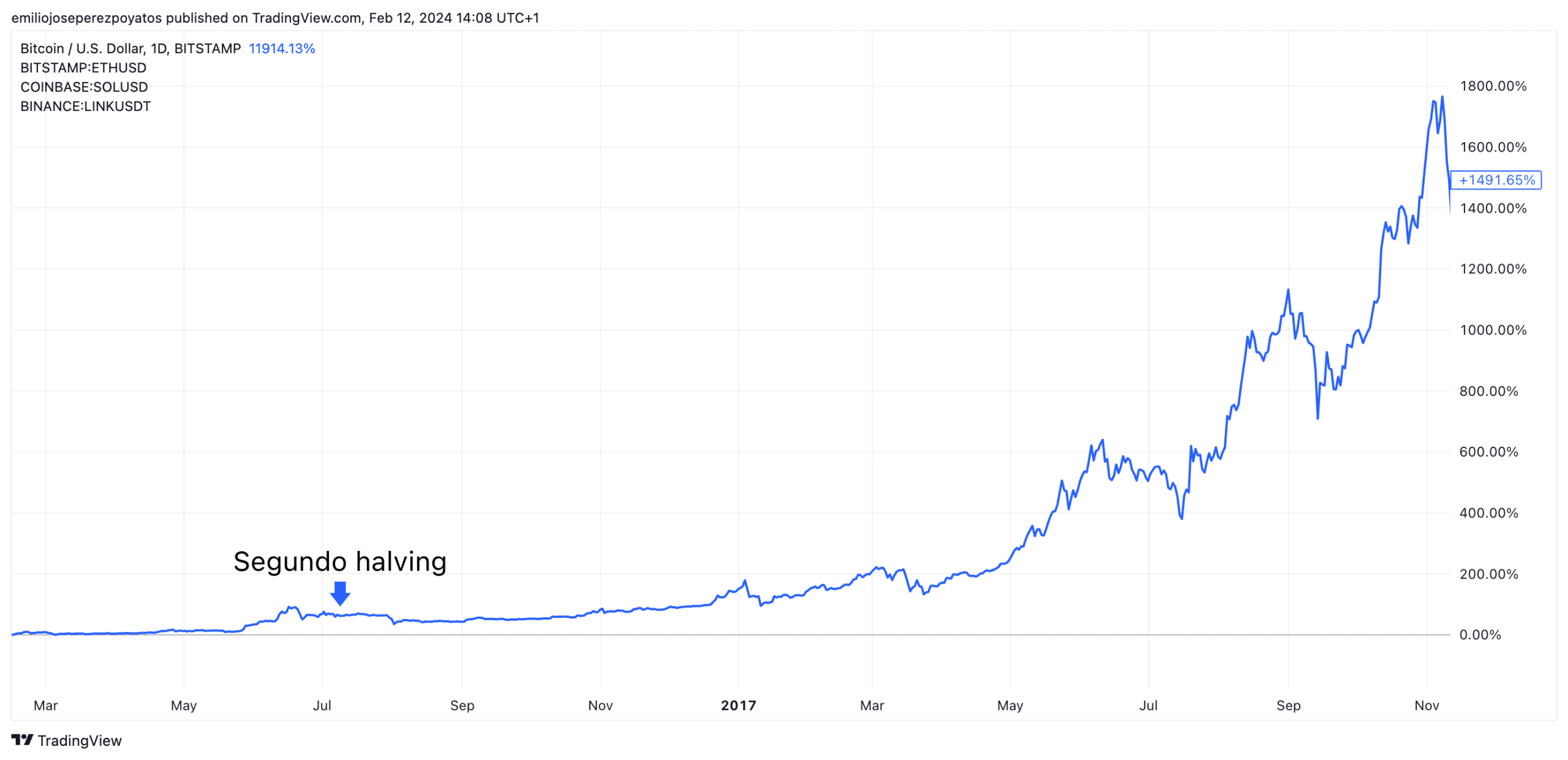
Task: Click the 11914.13% legend value
Action: tap(282, 48)
